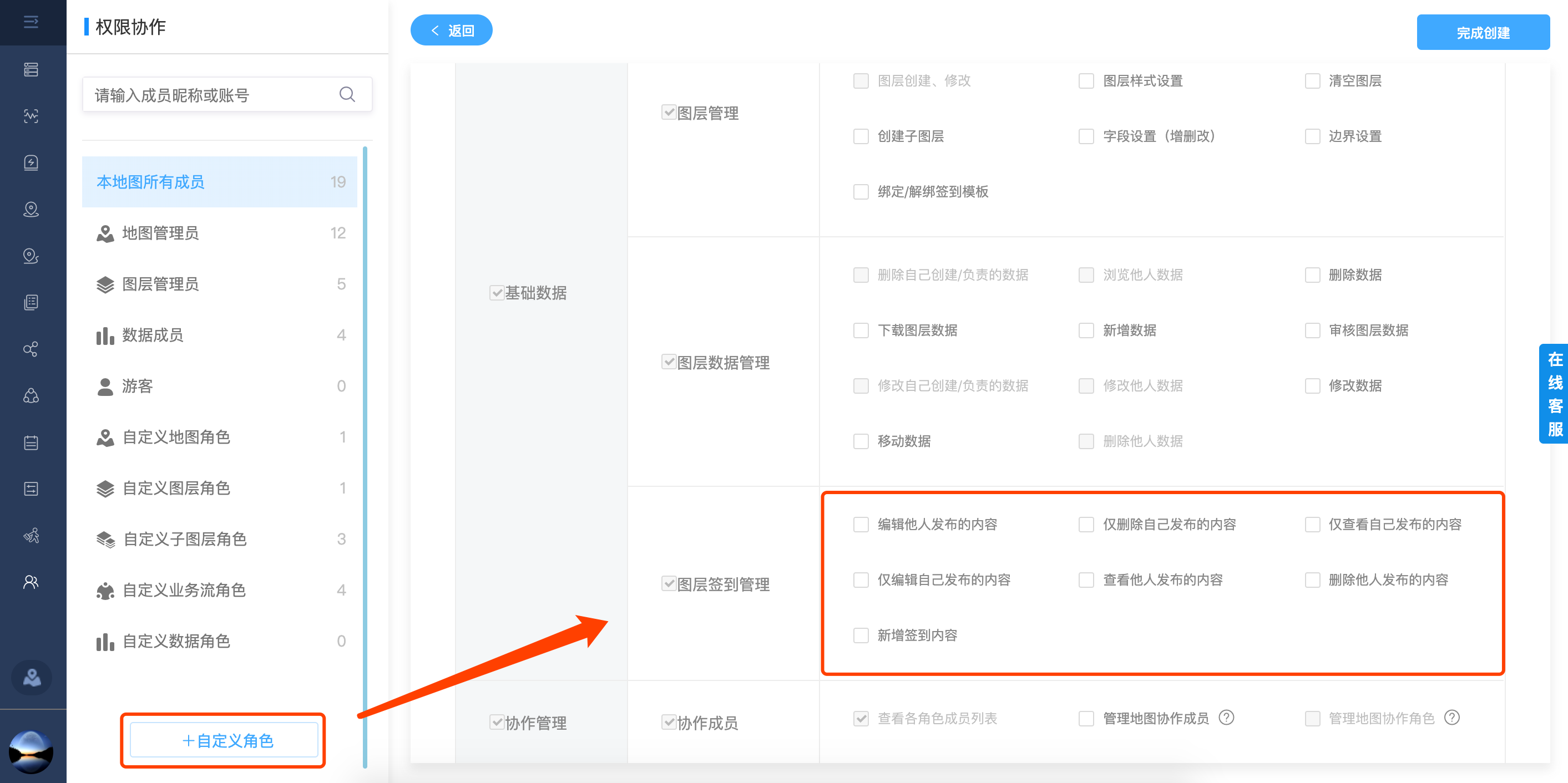Check the 仅查看自己发布的内容 checkbox
The image size is (1568, 783).
(1312, 525)
